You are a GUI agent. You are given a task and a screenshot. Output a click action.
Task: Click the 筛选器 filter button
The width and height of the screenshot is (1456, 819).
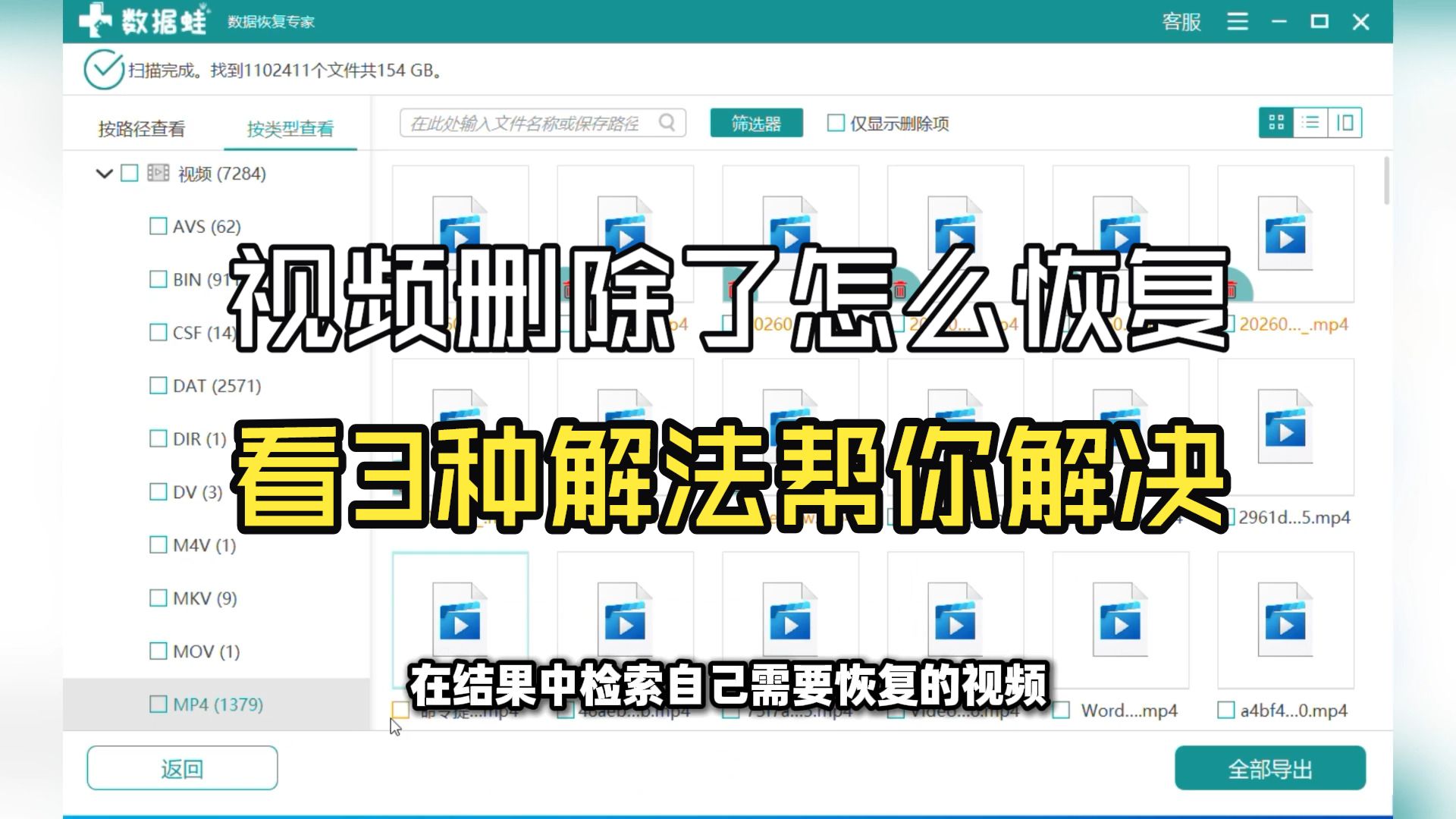(x=756, y=124)
